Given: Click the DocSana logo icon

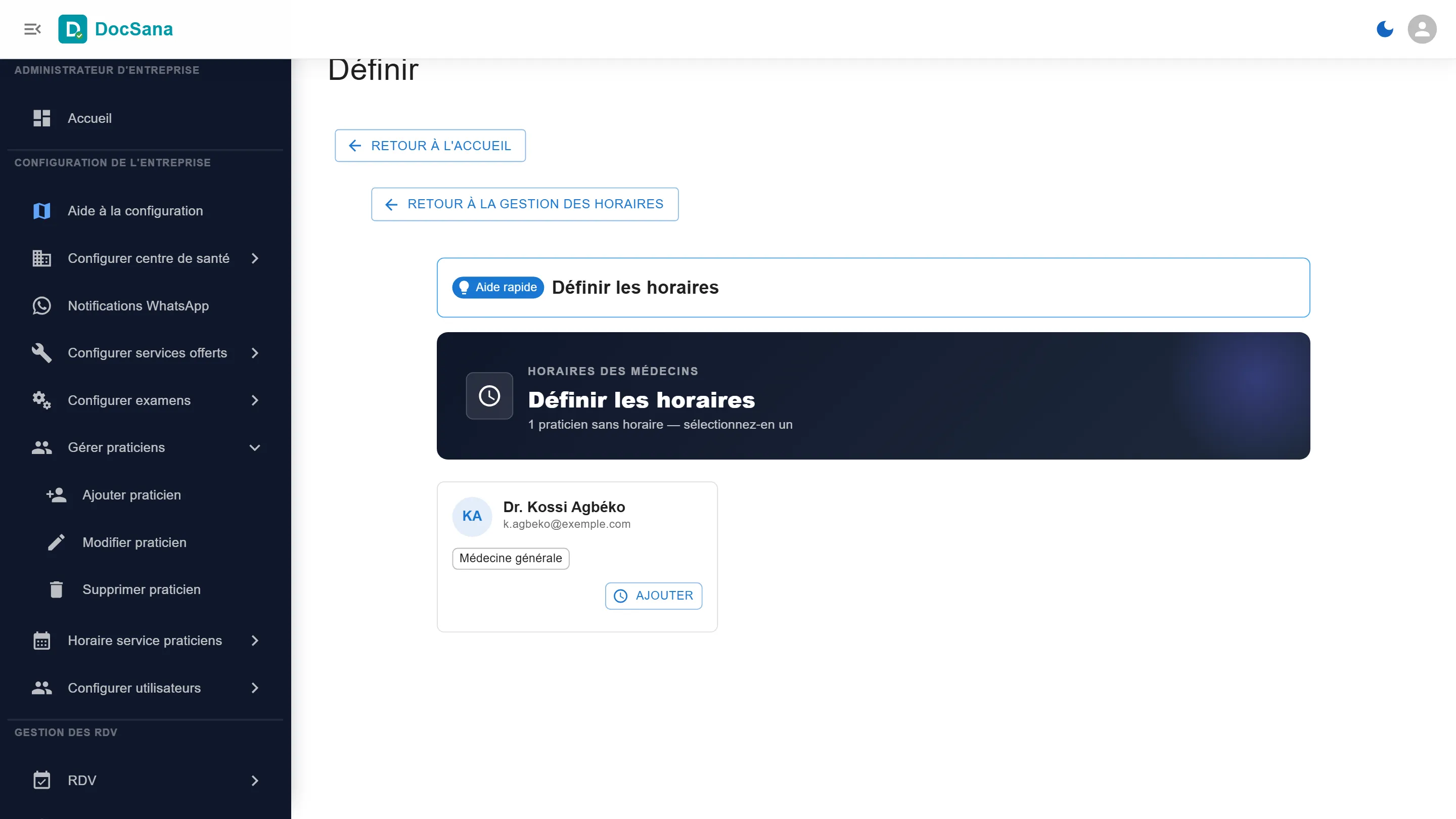Looking at the screenshot, I should point(73,29).
